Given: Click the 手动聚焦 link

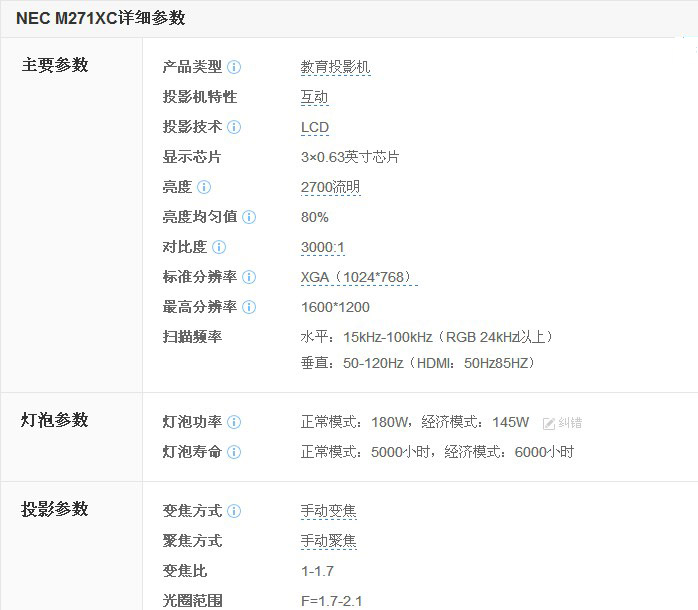Looking at the screenshot, I should coord(329,541).
